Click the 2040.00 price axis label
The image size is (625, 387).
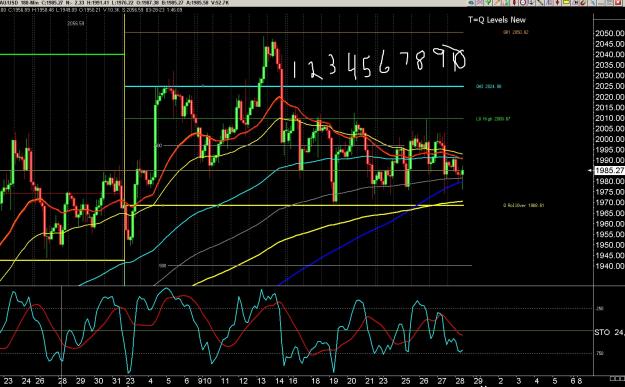click(609, 55)
